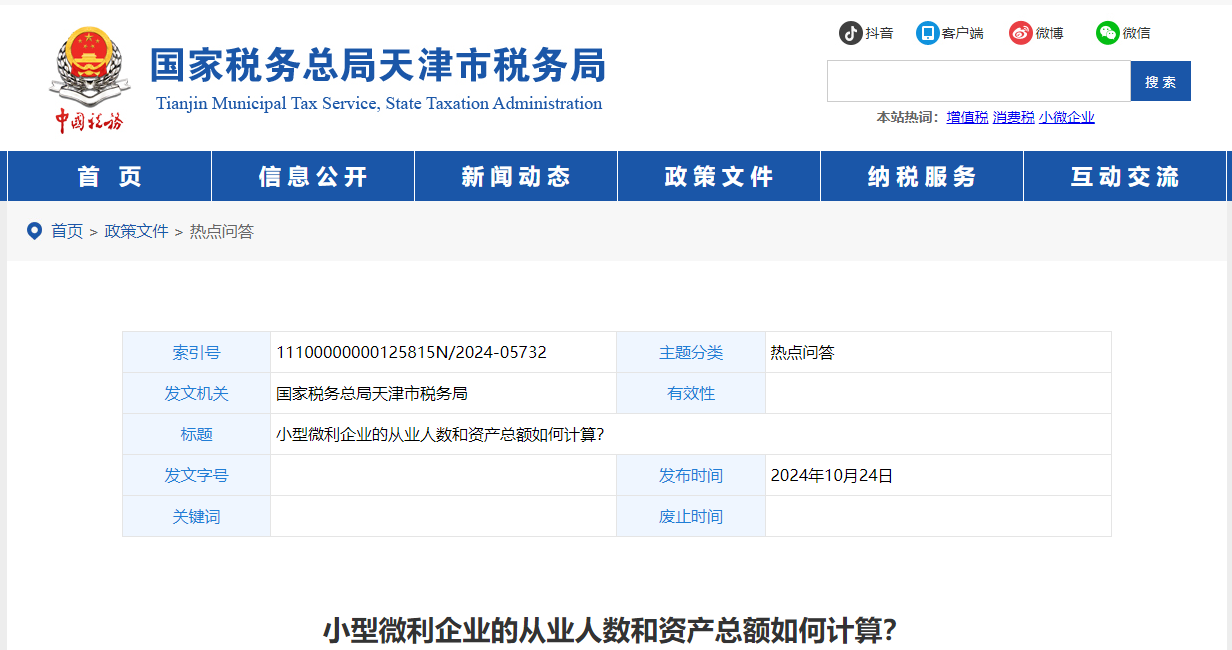1232x650 pixels.
Task: Click 政策文件 breadcrumb link
Action: point(137,231)
